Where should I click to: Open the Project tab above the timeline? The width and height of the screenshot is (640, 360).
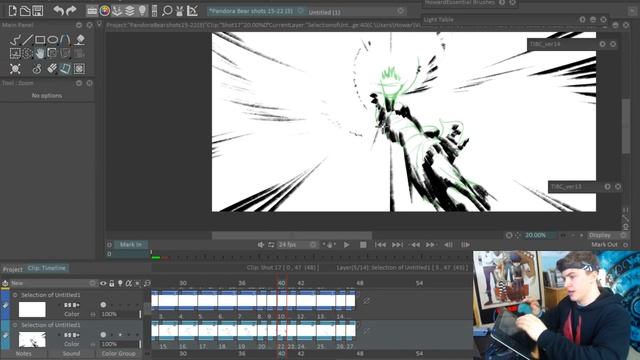(x=13, y=269)
